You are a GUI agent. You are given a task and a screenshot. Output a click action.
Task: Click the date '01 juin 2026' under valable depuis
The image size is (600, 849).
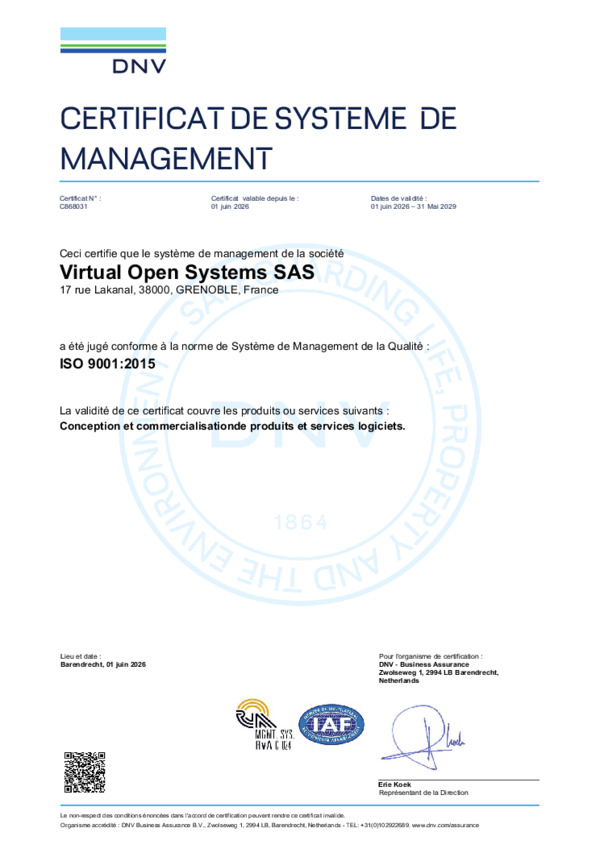coord(230,206)
